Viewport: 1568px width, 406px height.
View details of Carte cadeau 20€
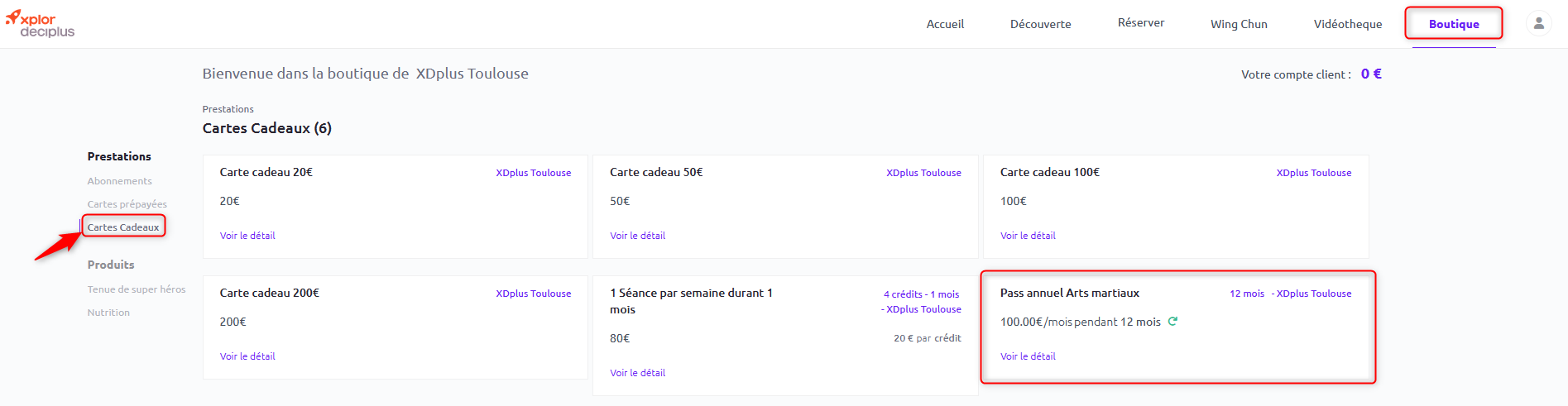pos(247,236)
